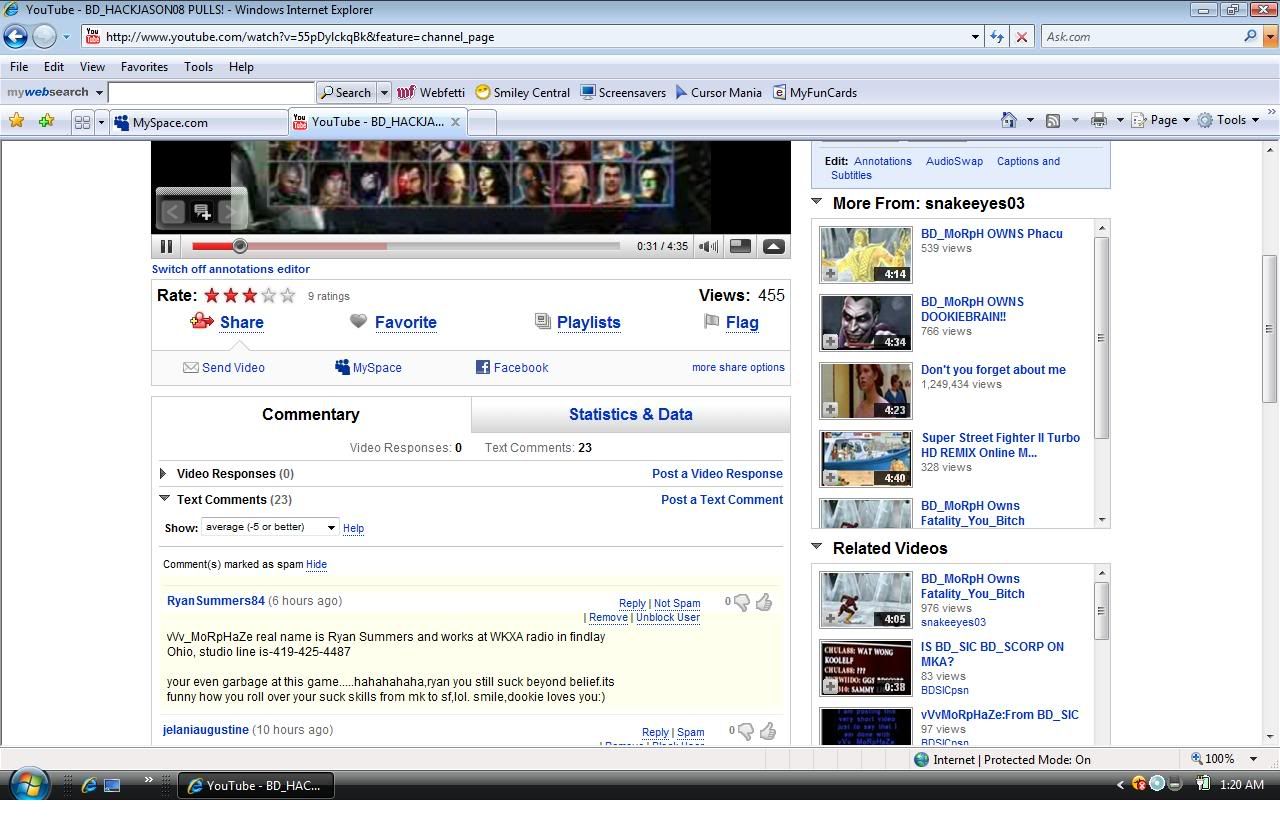The image size is (1280, 827).
Task: Thumbs down RyanSummers84's comment
Action: (742, 602)
